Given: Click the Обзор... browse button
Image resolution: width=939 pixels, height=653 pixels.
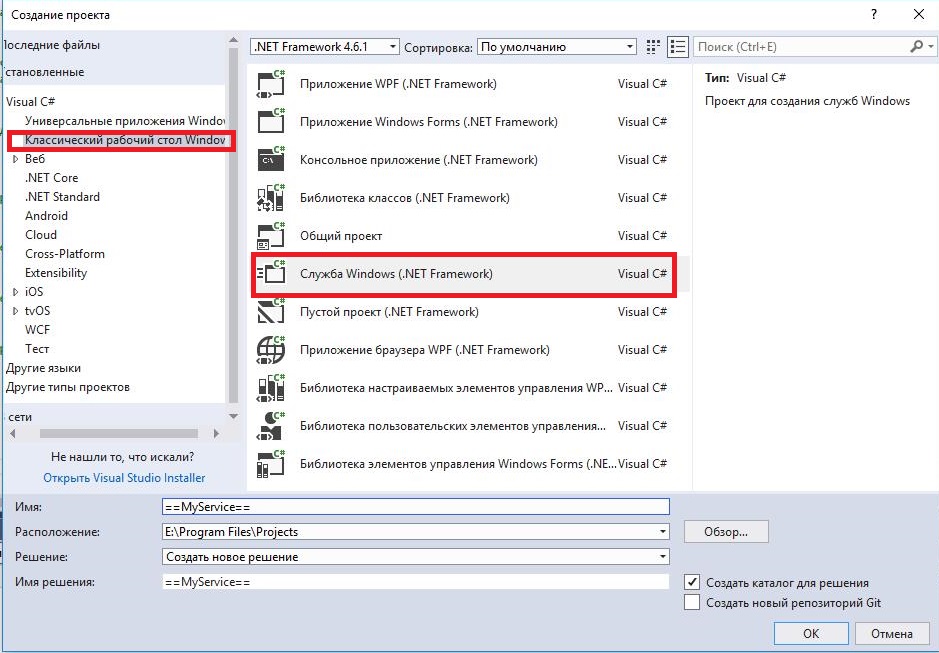Looking at the screenshot, I should pos(726,531).
